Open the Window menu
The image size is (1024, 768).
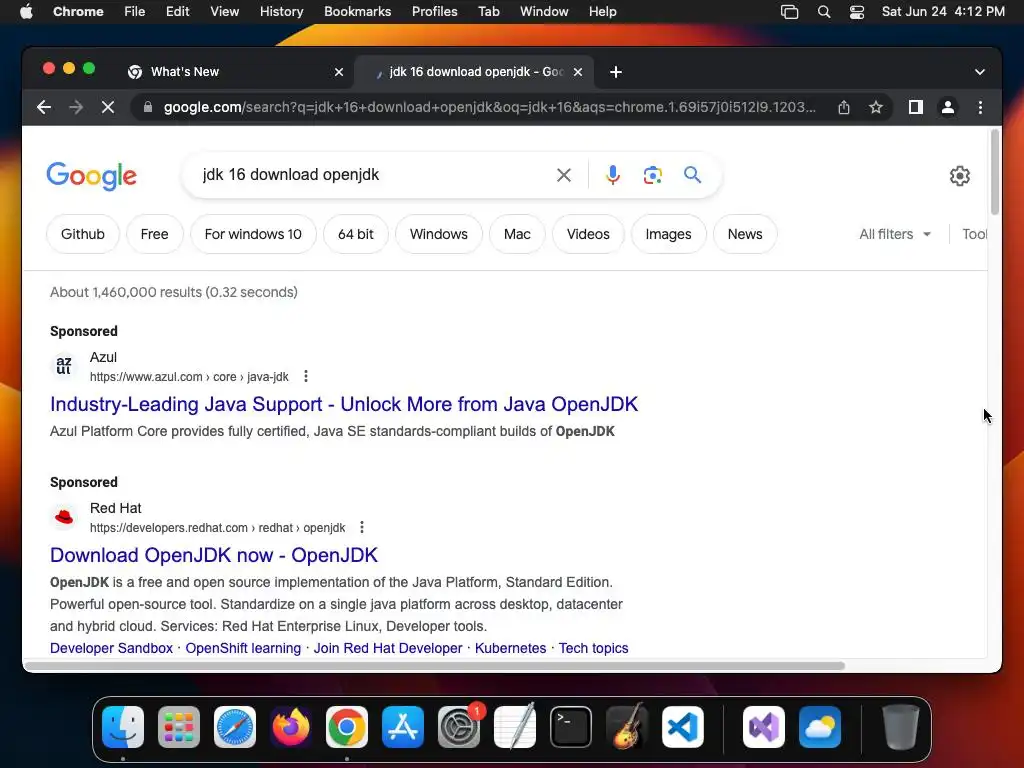point(544,12)
